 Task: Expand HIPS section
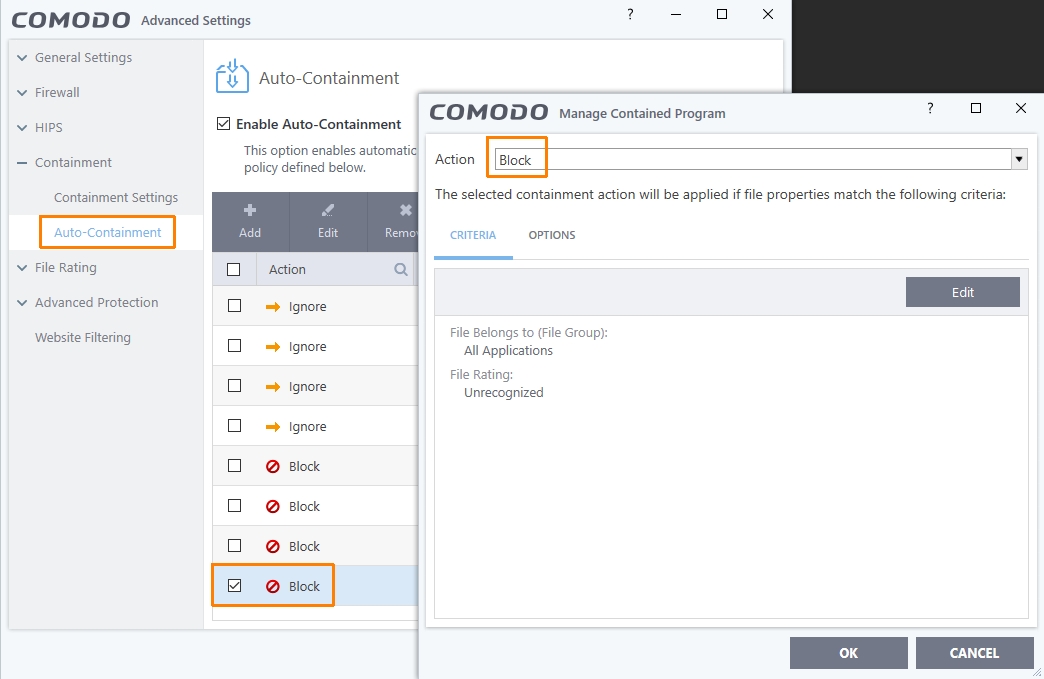pyautogui.click(x=22, y=128)
